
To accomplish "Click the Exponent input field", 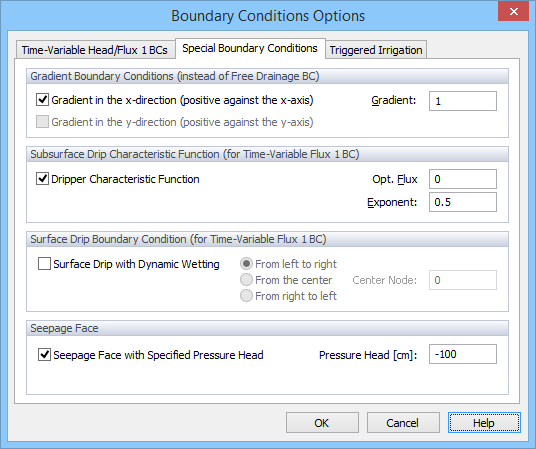I will pos(463,202).
